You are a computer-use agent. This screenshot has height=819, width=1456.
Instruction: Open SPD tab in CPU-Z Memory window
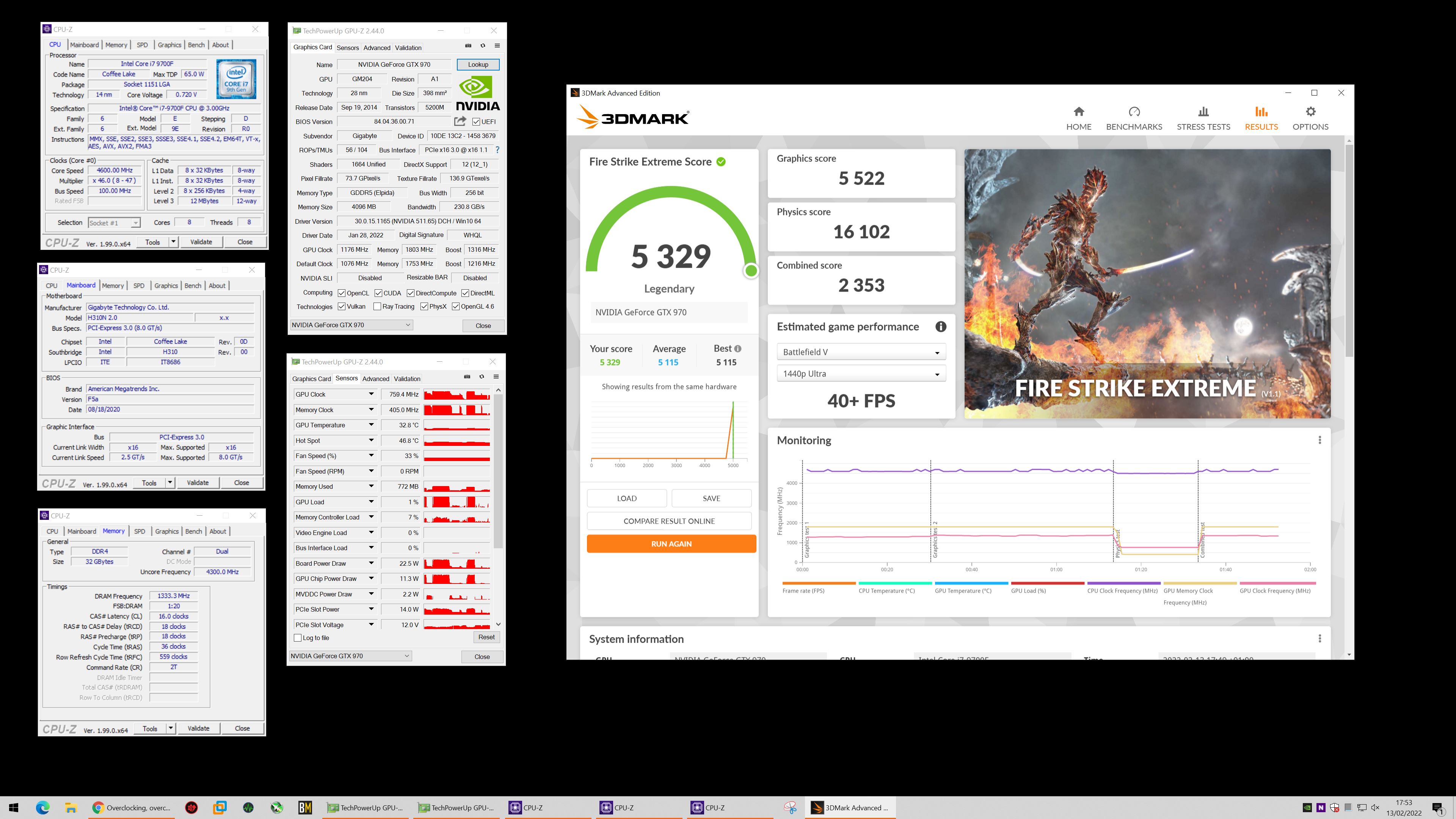coord(140,531)
